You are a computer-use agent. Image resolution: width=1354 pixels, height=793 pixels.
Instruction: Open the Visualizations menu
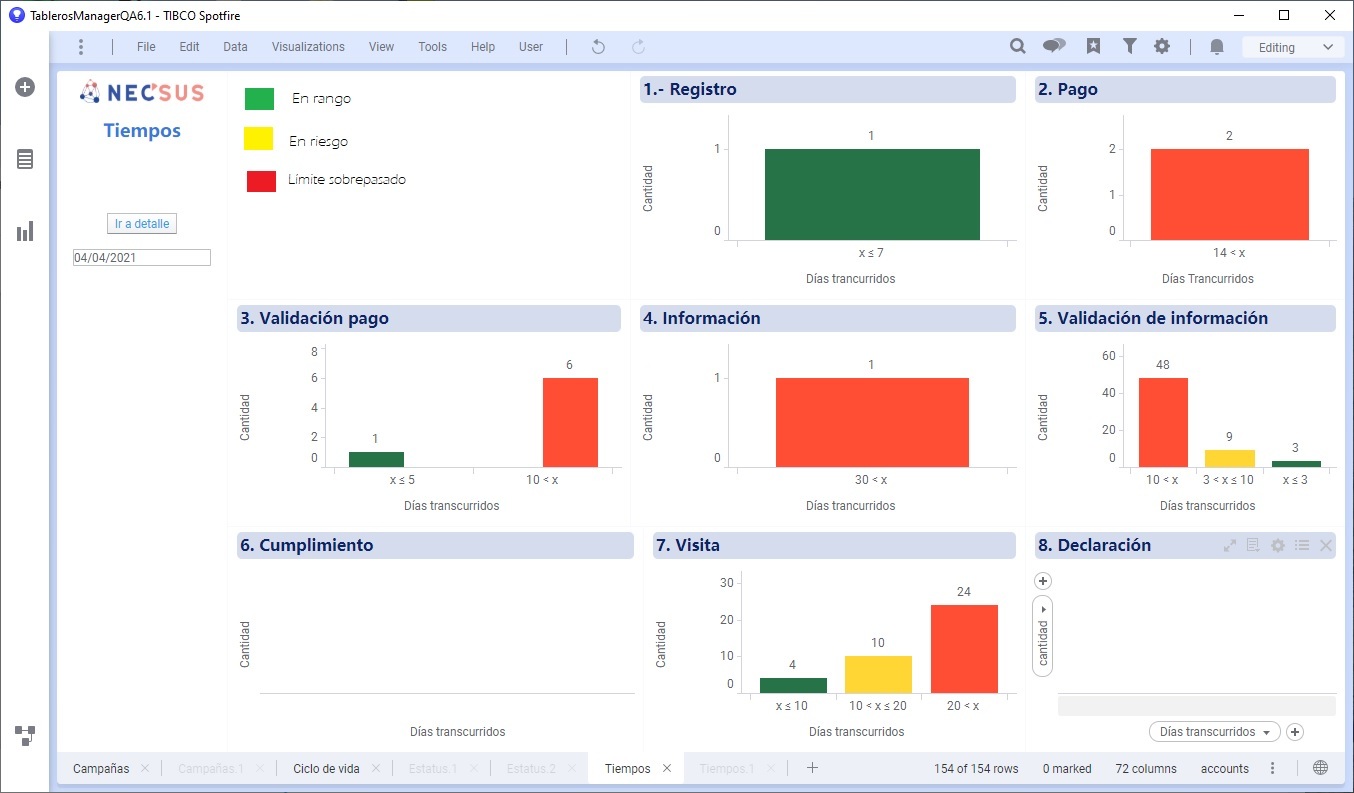point(308,47)
